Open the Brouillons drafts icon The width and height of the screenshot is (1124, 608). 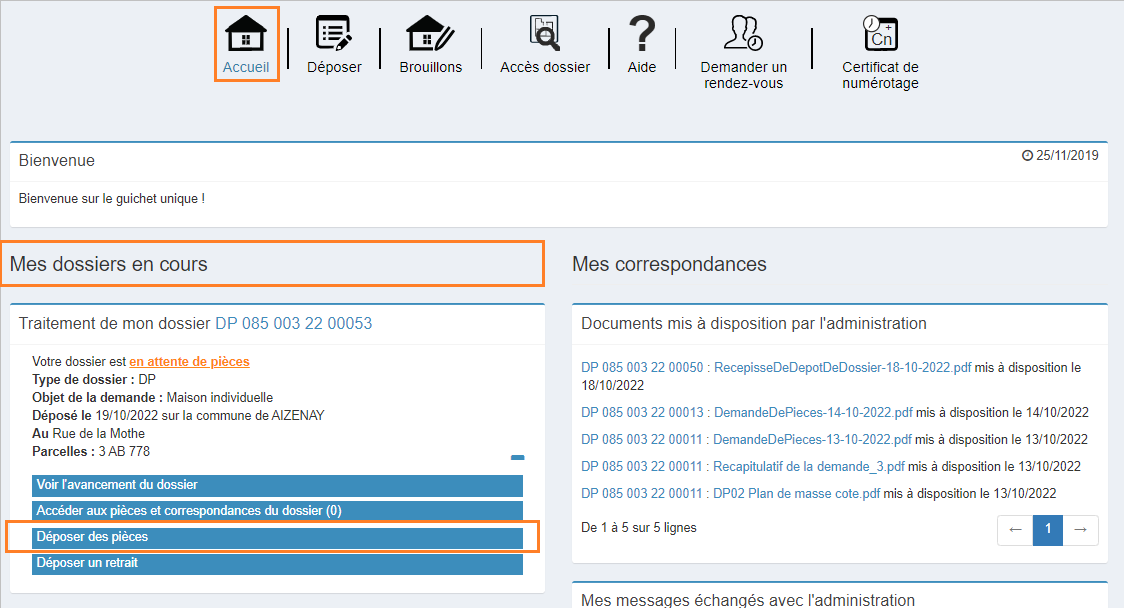(x=430, y=34)
